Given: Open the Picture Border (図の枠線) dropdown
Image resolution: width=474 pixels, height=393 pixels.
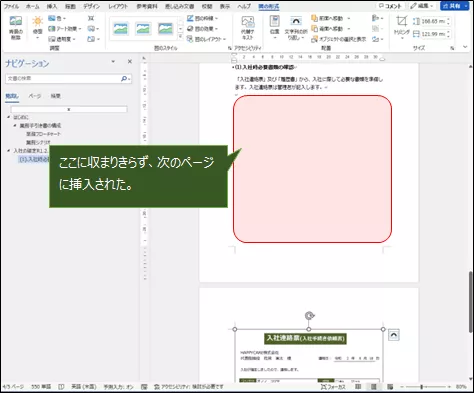Looking at the screenshot, I should click(x=202, y=18).
